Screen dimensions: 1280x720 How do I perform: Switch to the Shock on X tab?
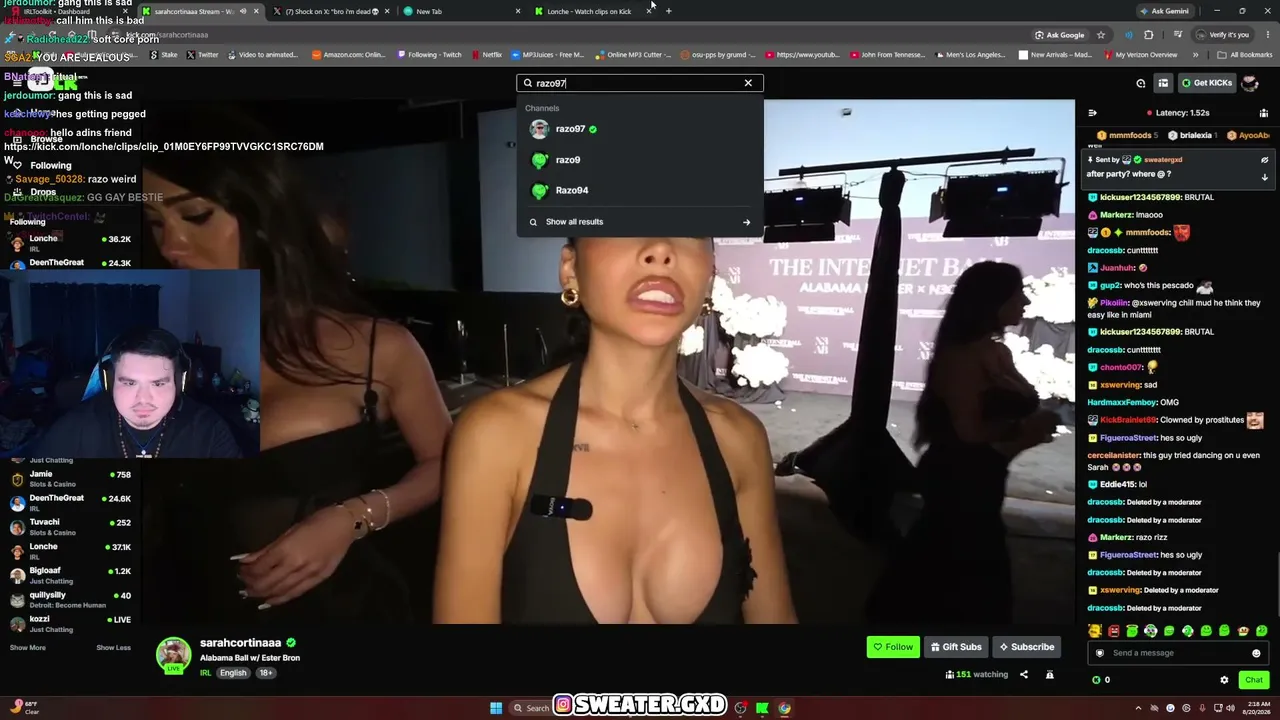tap(330, 11)
